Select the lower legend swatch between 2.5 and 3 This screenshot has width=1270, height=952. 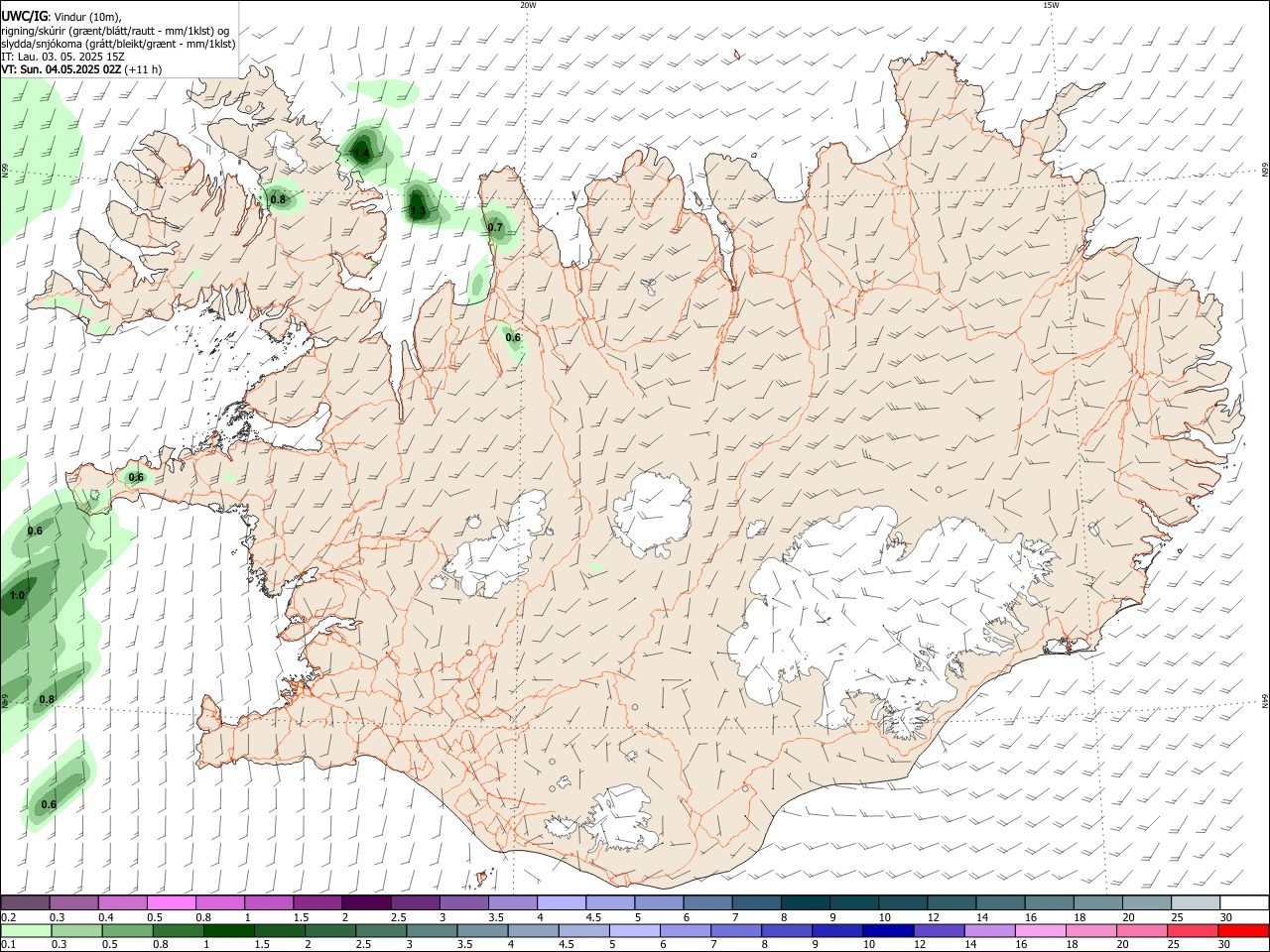click(380, 930)
